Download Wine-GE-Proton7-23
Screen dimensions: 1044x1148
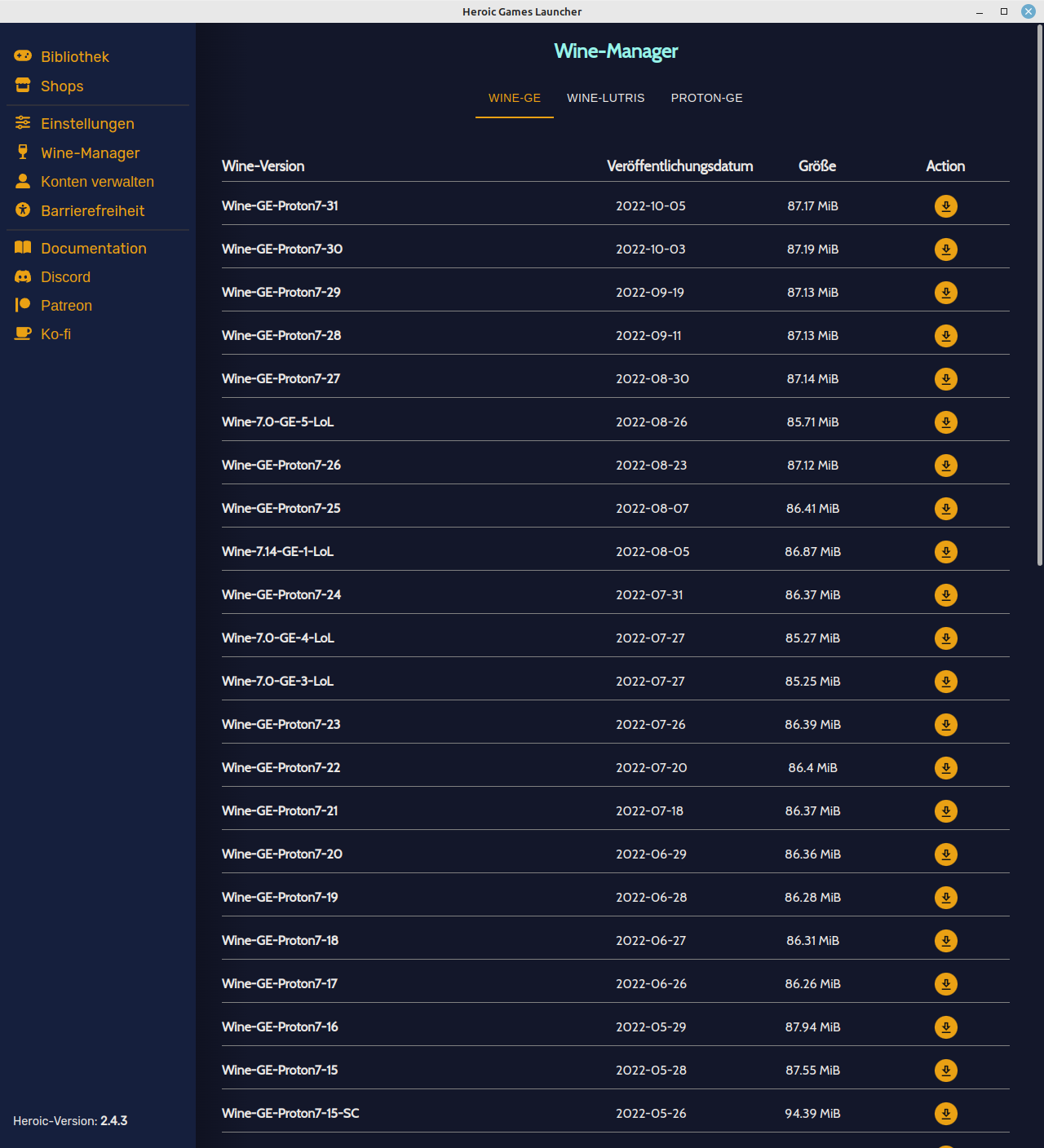[946, 725]
